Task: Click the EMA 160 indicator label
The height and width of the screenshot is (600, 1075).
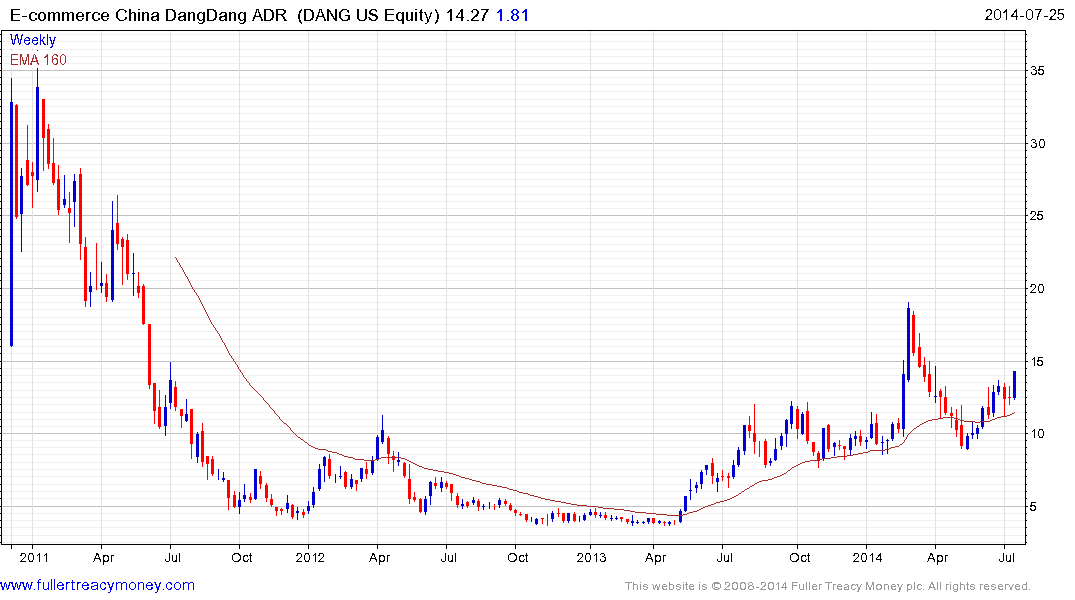Action: (38, 60)
